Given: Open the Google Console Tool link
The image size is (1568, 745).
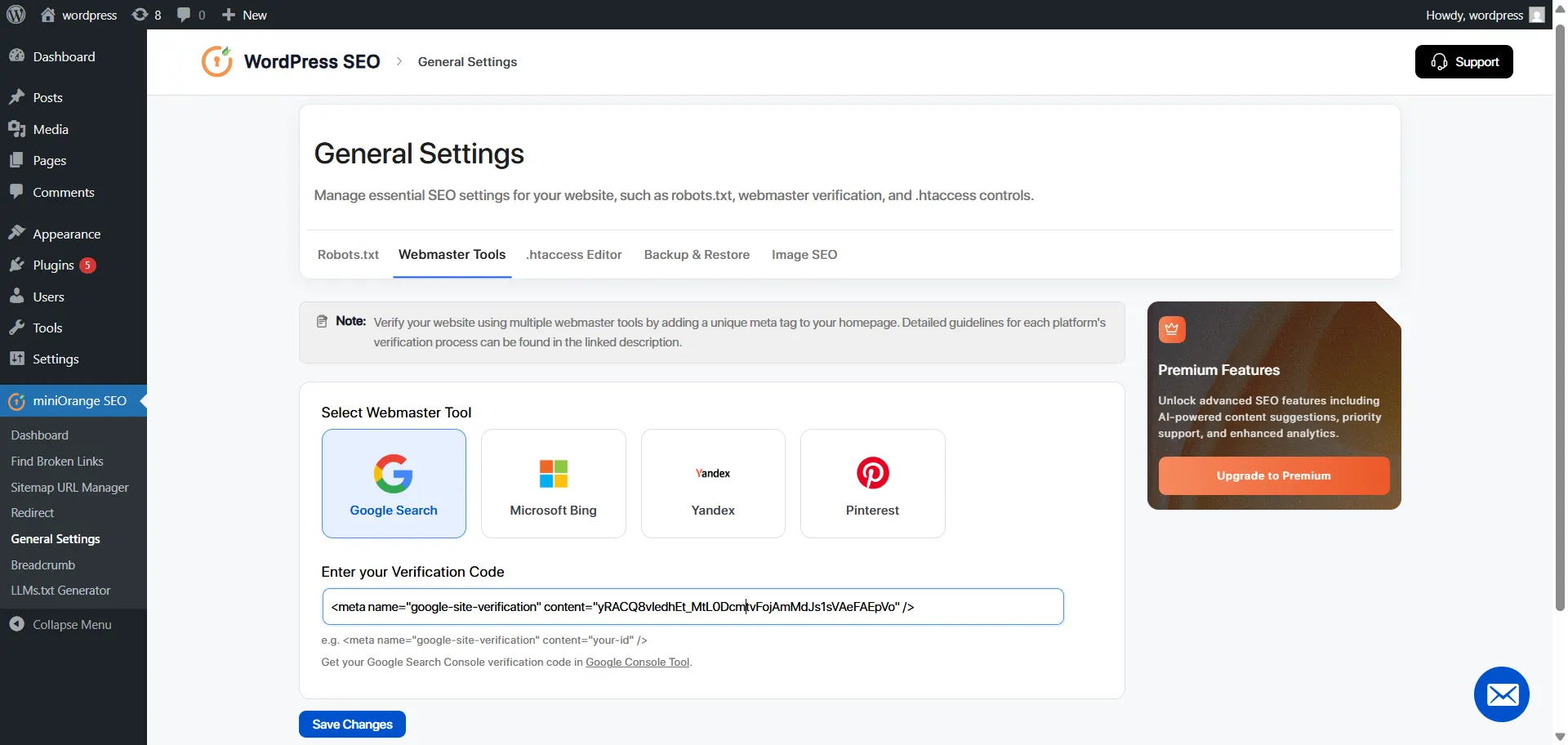Looking at the screenshot, I should [x=638, y=662].
